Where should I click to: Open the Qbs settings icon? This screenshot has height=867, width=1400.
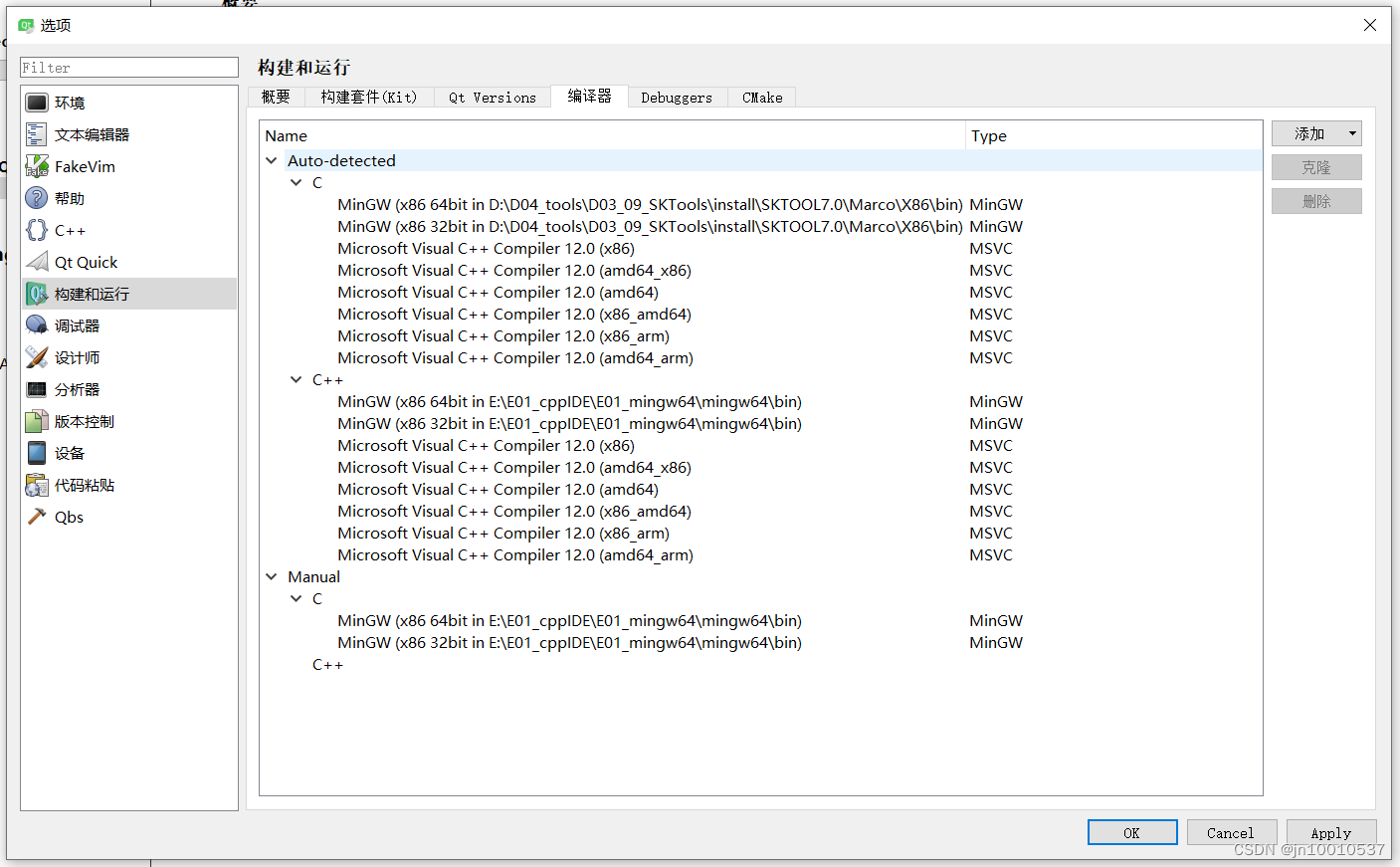(x=37, y=516)
